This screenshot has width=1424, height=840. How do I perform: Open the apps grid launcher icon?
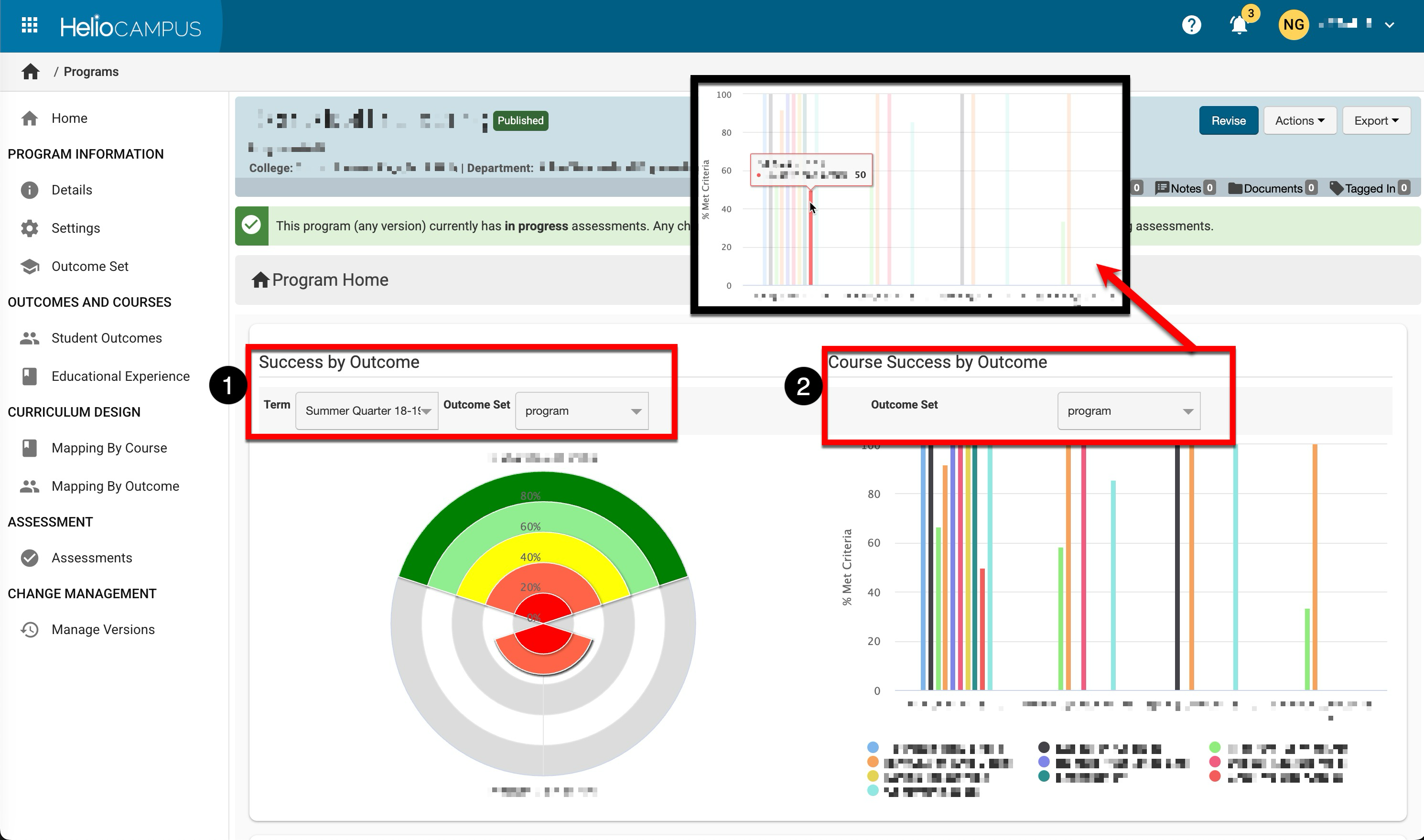30,25
